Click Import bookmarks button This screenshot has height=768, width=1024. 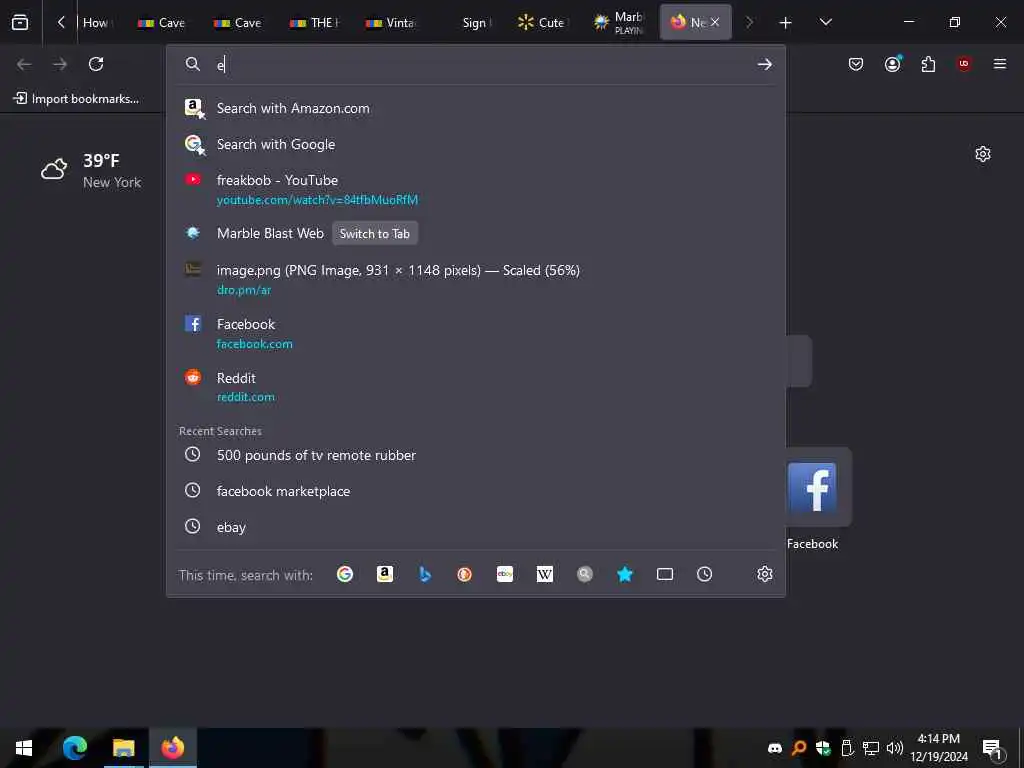(x=76, y=99)
